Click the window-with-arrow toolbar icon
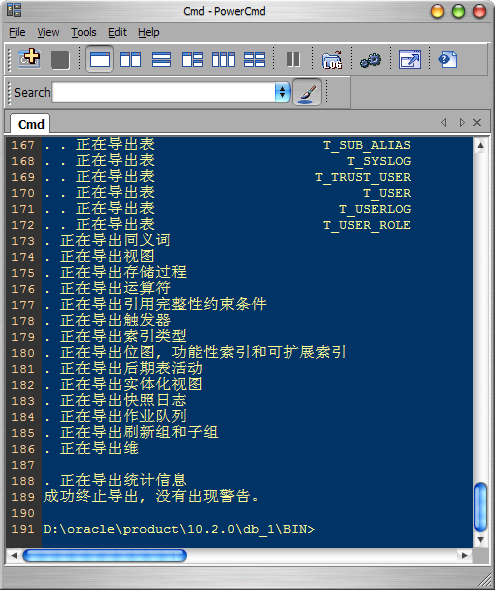The image size is (495, 590). click(410, 59)
